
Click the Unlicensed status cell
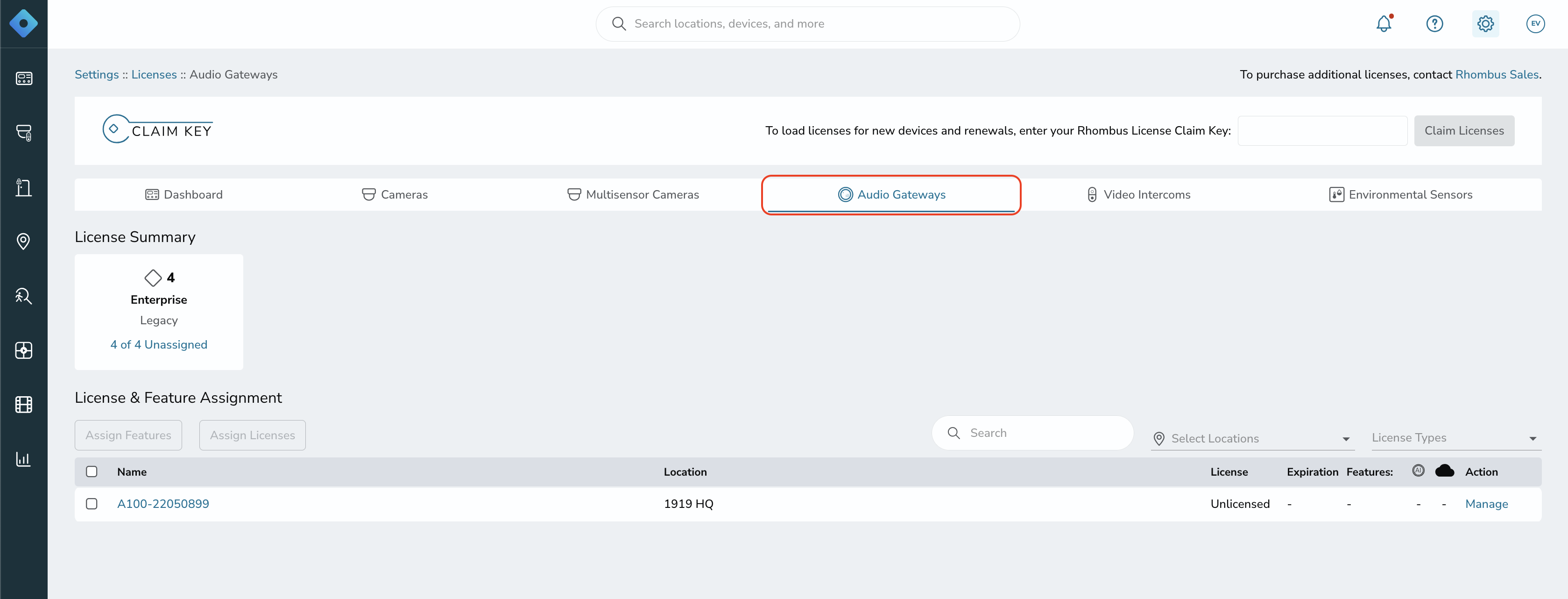pos(1240,504)
